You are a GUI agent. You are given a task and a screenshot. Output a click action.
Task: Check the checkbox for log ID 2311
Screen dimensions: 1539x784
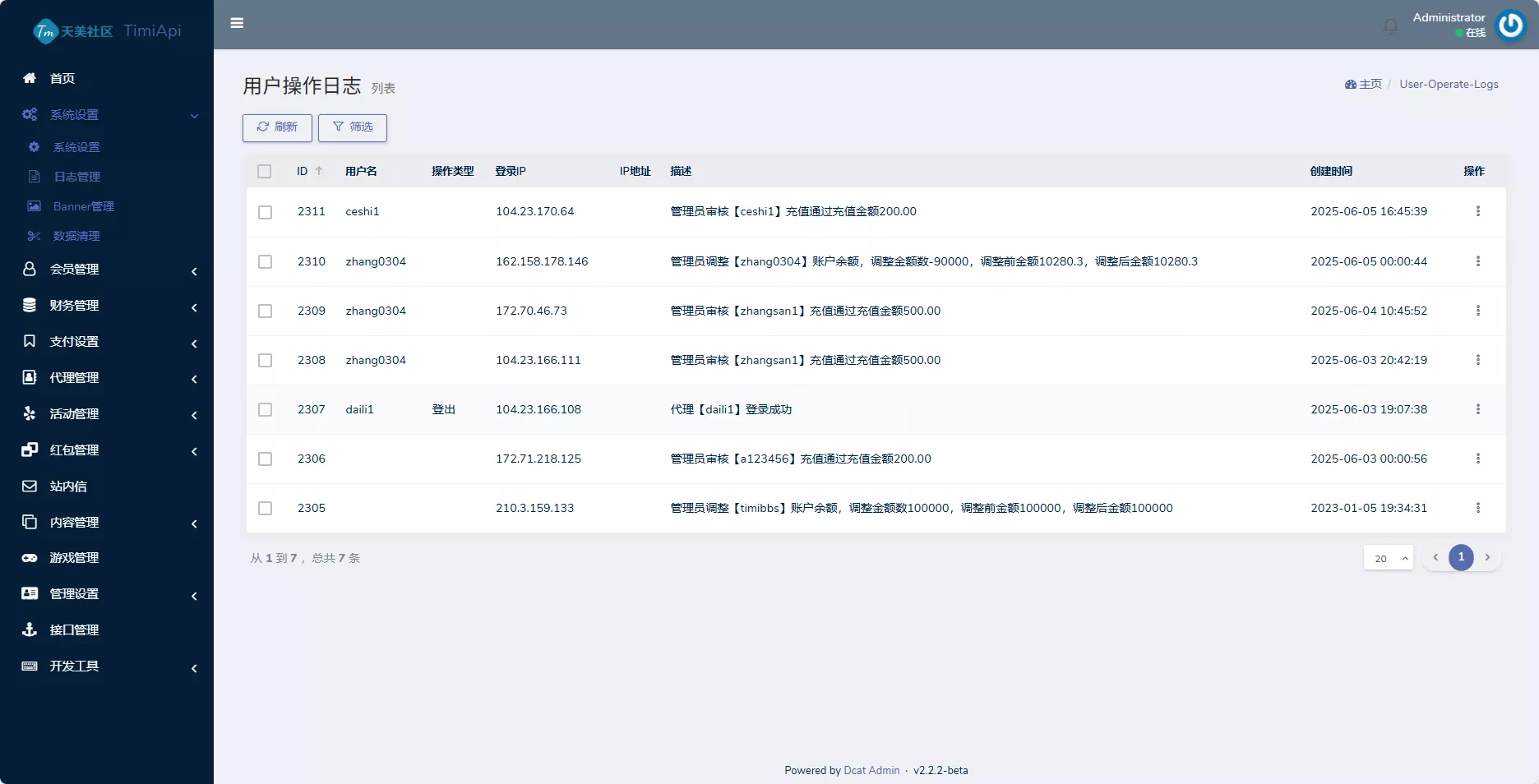click(265, 212)
